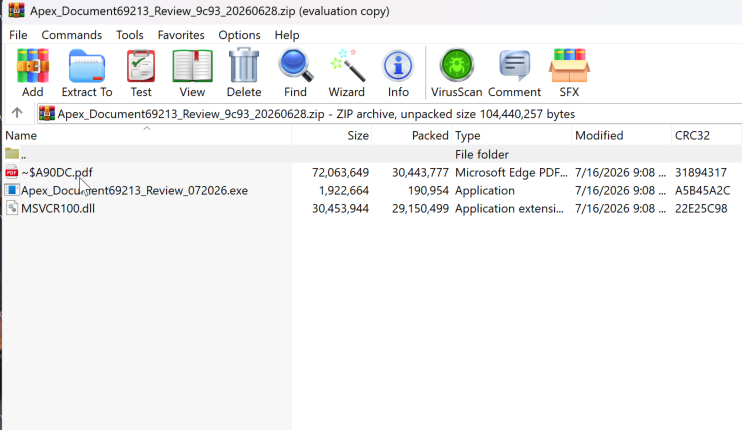Screen dimensions: 742x430
Task: Run the Test archive tool
Action: [x=141, y=66]
